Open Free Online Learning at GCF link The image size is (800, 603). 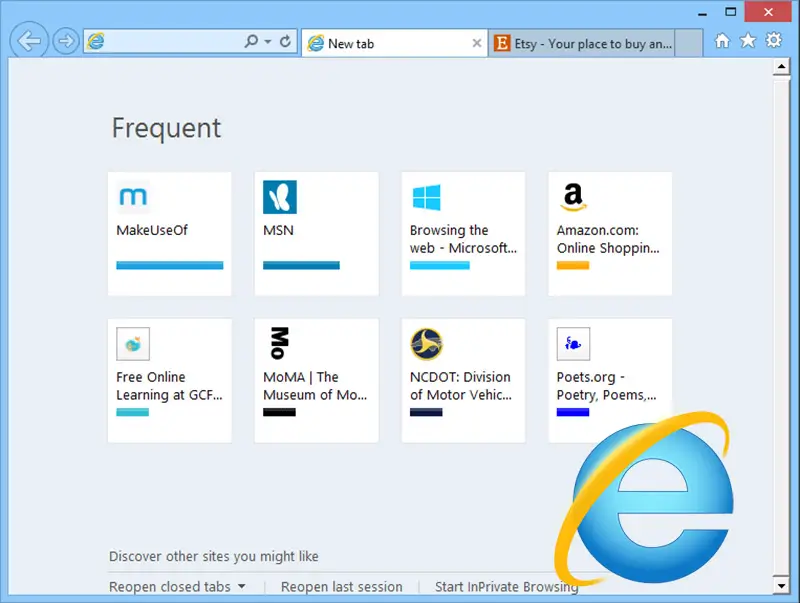coord(169,386)
